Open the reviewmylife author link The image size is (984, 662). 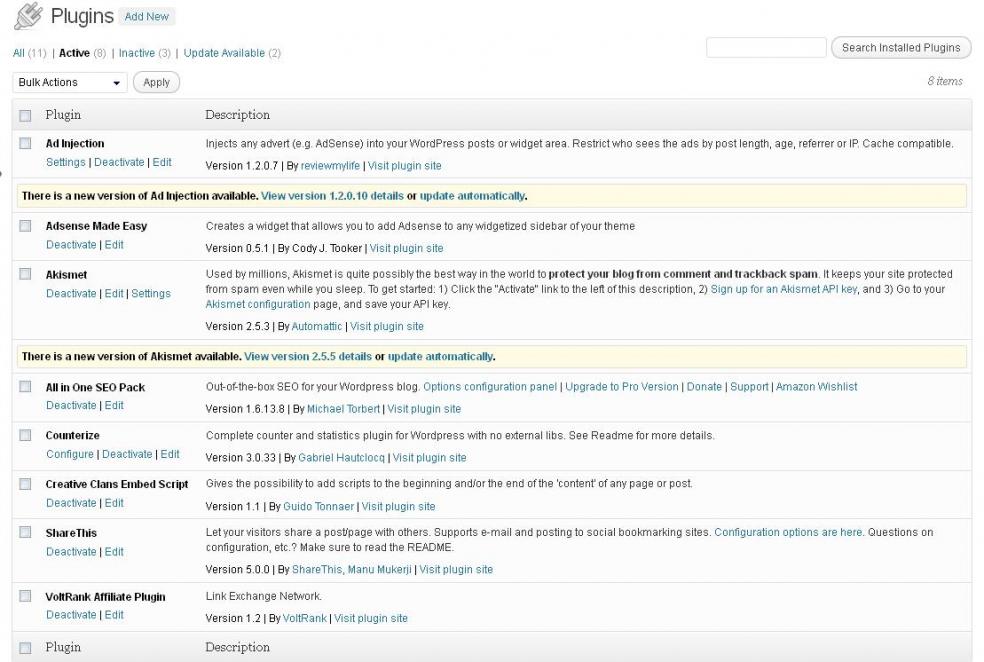click(x=330, y=166)
